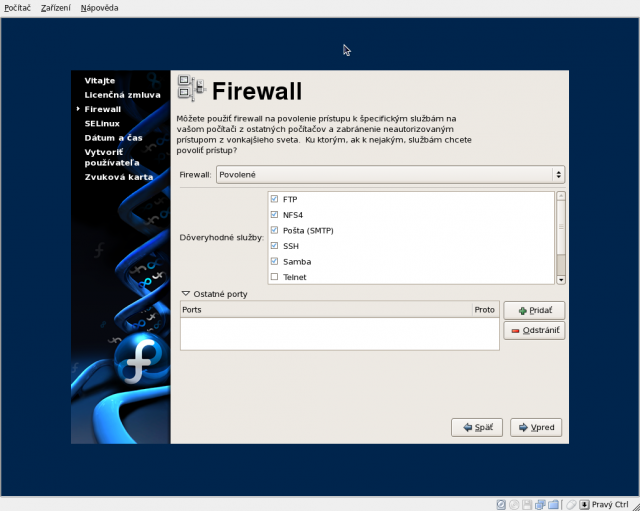The image size is (640, 511).
Task: Click the floppy disk status icon
Action: click(x=527, y=504)
